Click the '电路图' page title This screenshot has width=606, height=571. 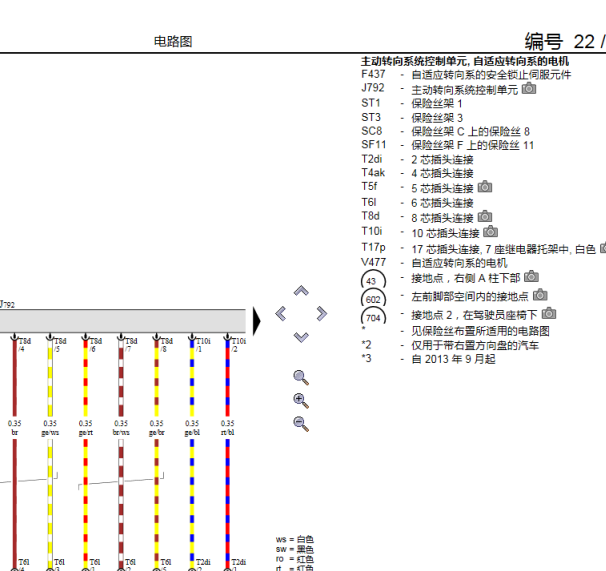(173, 41)
